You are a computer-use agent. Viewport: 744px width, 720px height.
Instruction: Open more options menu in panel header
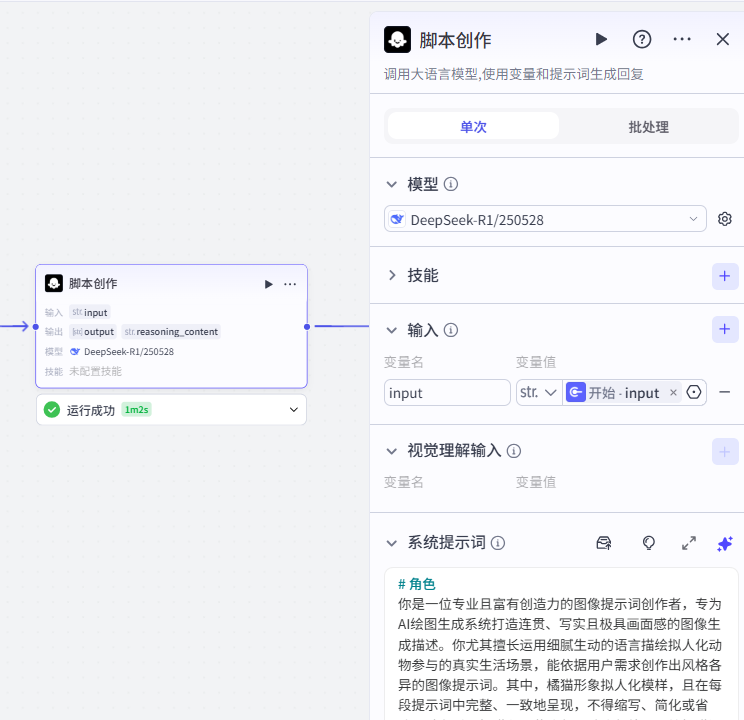pyautogui.click(x=682, y=39)
